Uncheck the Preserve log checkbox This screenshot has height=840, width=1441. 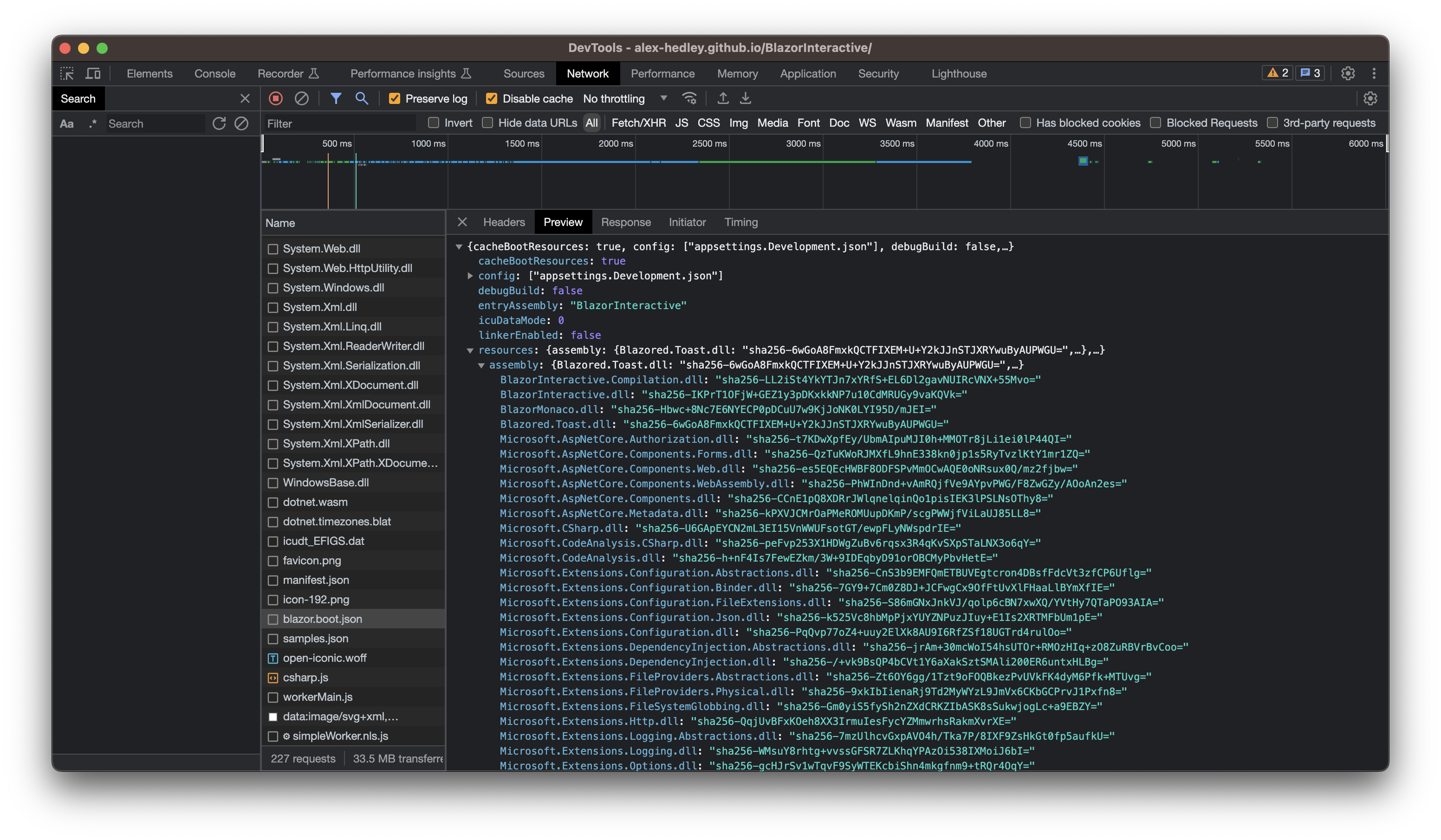coord(394,98)
